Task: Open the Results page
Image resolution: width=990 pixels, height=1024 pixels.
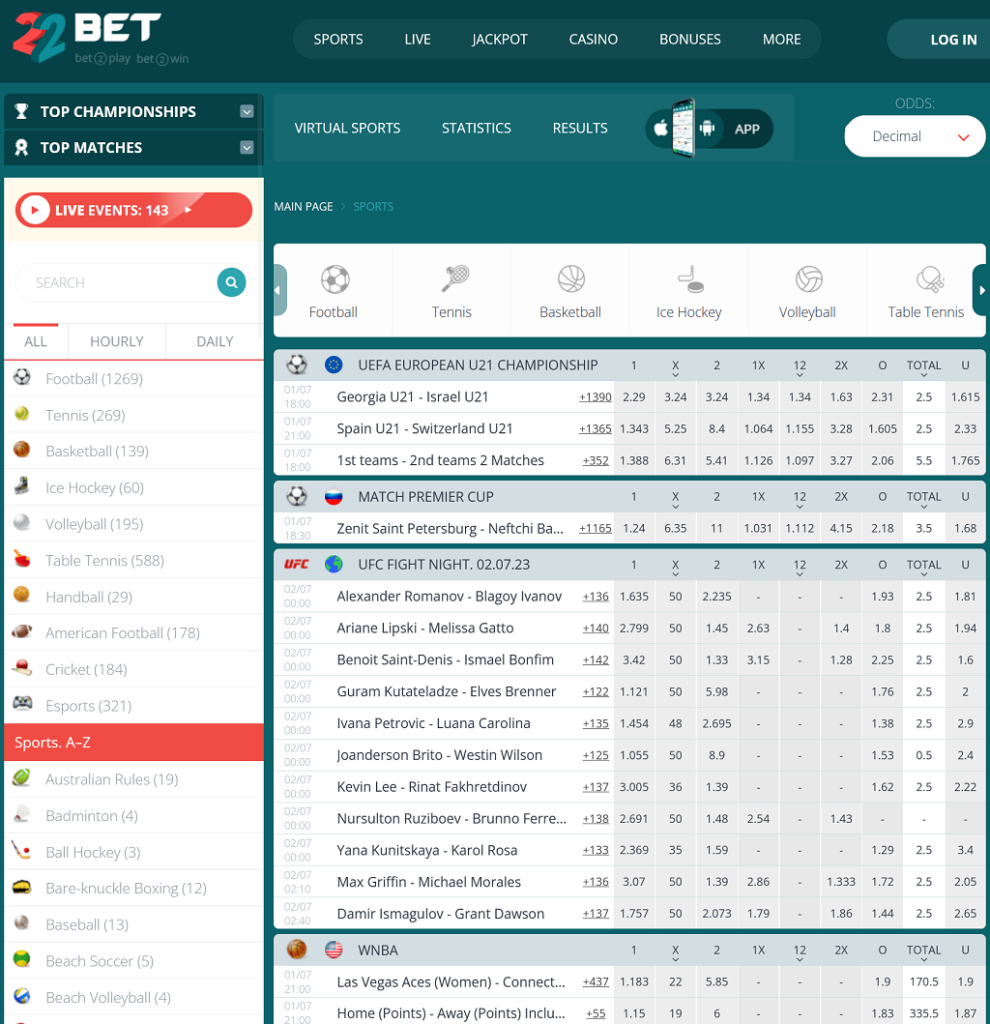Action: [x=580, y=128]
